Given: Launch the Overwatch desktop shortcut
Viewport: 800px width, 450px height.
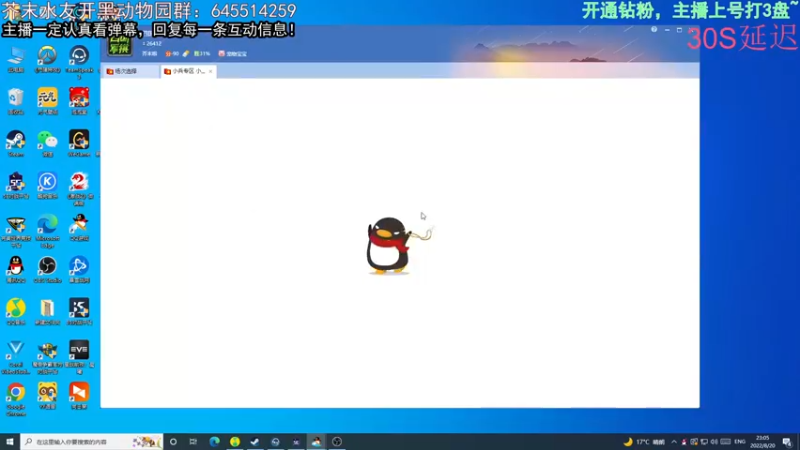Looking at the screenshot, I should pos(47,57).
